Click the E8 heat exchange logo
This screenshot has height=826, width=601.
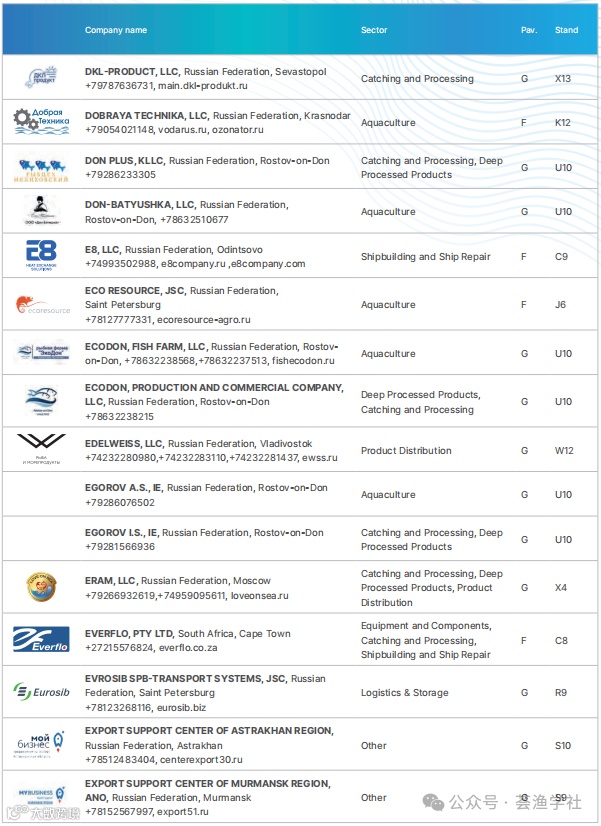[x=41, y=255]
